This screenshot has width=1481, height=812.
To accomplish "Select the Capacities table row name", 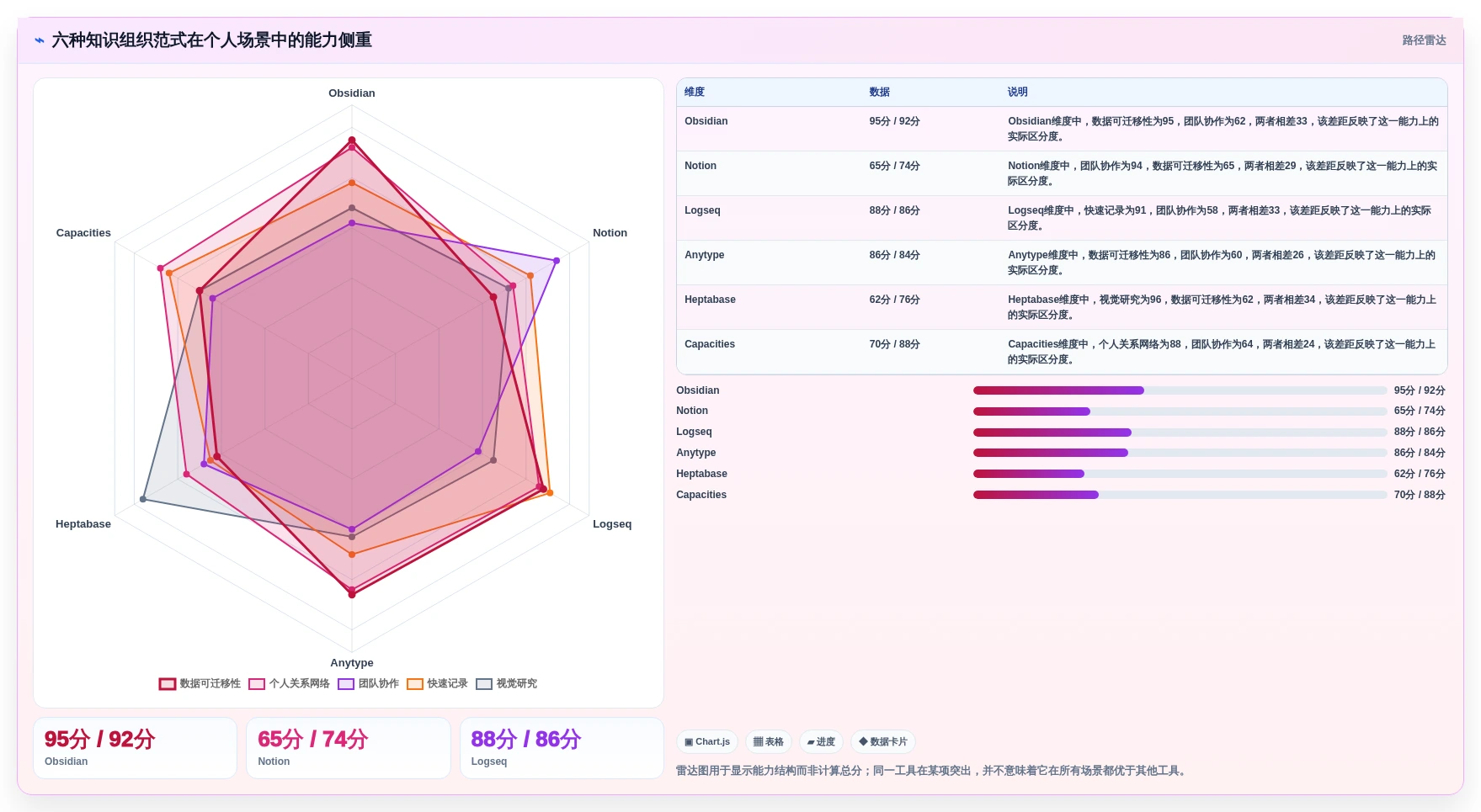I will tap(710, 344).
